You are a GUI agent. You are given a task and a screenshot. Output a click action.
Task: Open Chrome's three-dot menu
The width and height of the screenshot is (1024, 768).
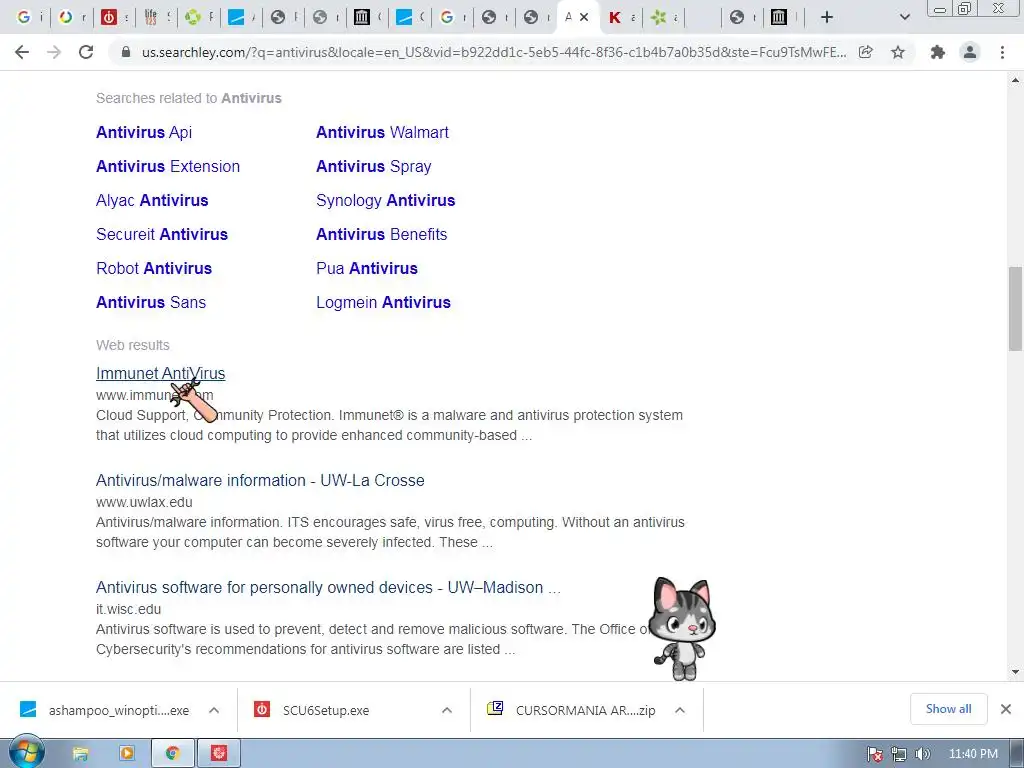pyautogui.click(x=1002, y=52)
